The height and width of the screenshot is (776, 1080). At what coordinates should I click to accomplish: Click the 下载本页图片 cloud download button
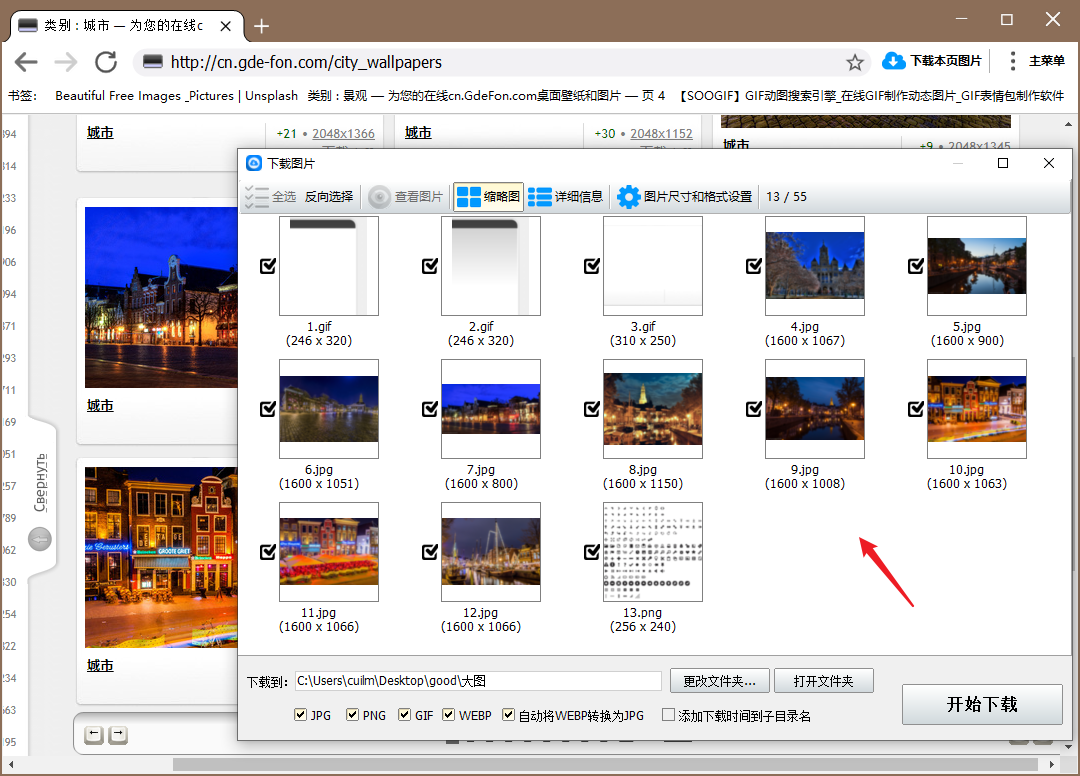point(931,61)
